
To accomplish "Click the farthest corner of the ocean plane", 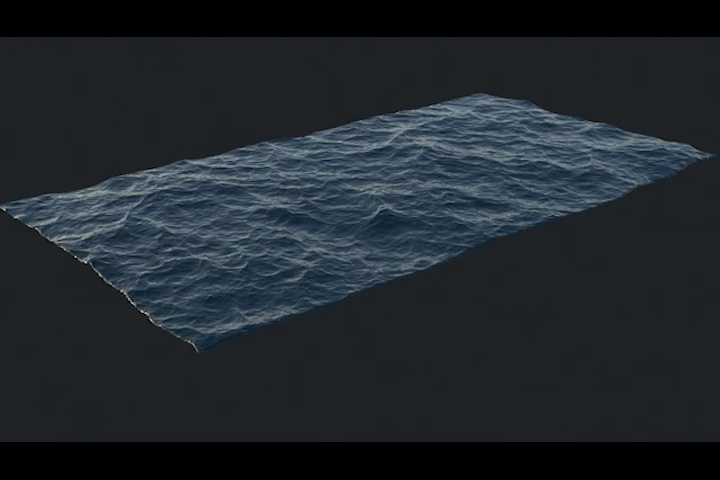I will click(x=478, y=95).
